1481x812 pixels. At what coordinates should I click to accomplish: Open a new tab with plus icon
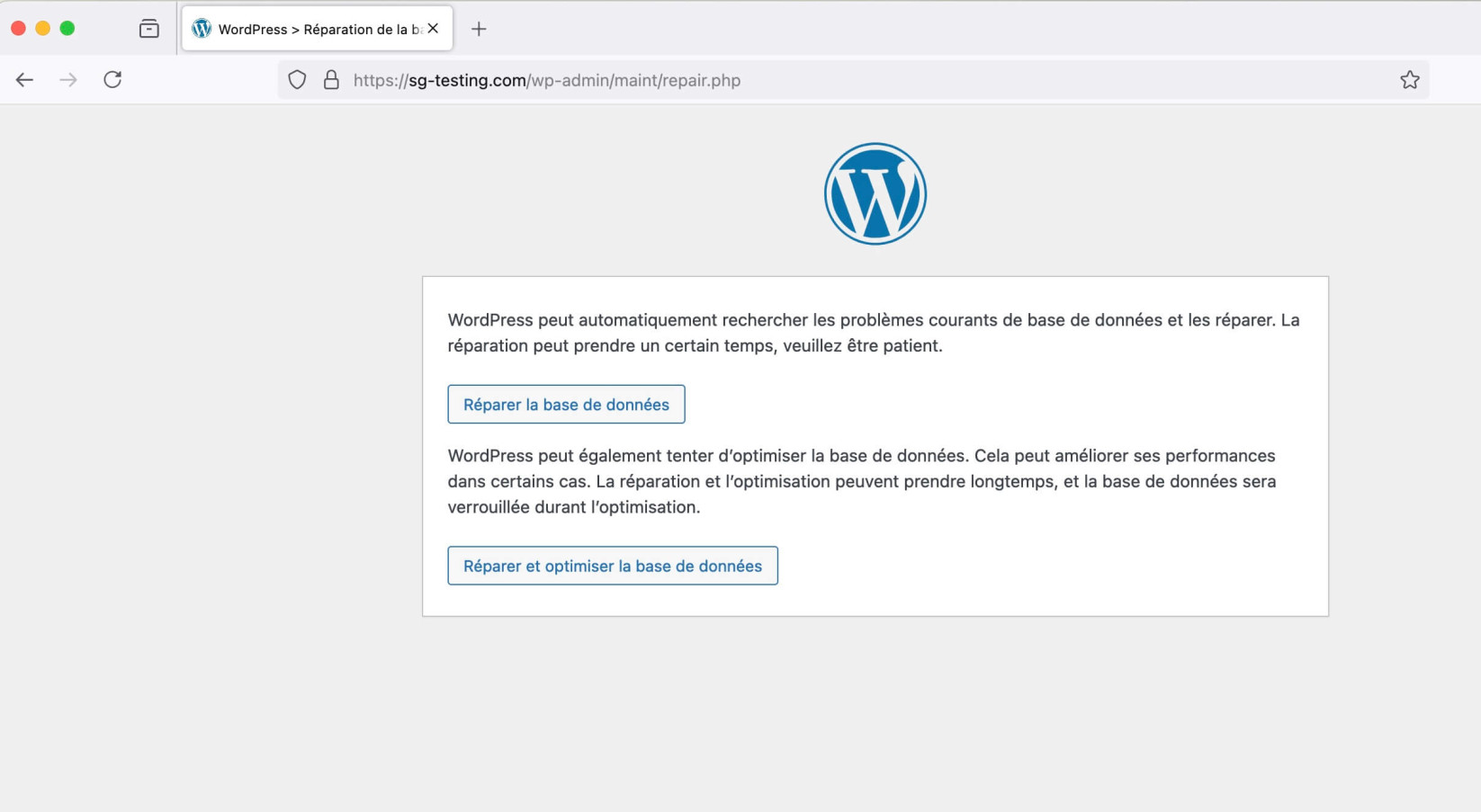point(479,29)
